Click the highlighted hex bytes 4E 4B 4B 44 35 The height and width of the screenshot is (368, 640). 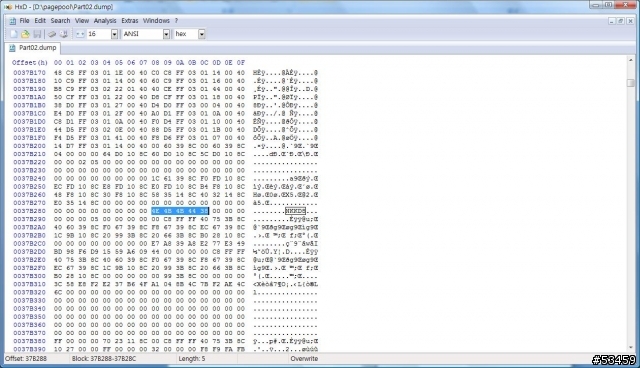tap(180, 211)
